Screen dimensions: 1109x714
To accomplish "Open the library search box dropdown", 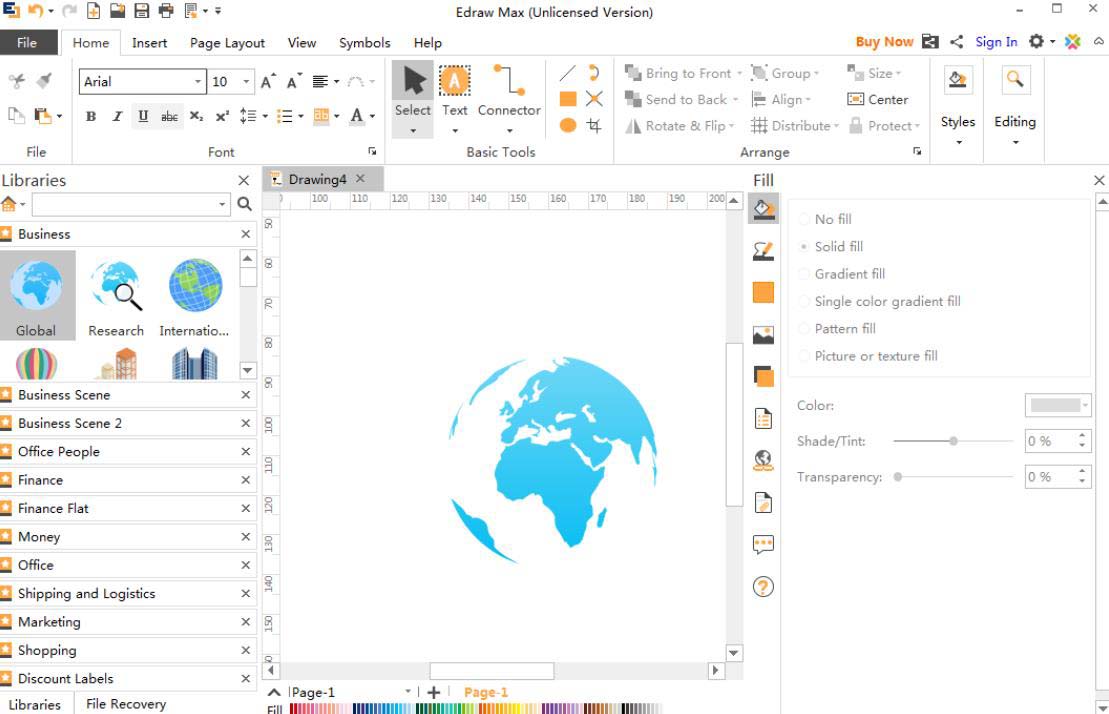I will [x=222, y=204].
